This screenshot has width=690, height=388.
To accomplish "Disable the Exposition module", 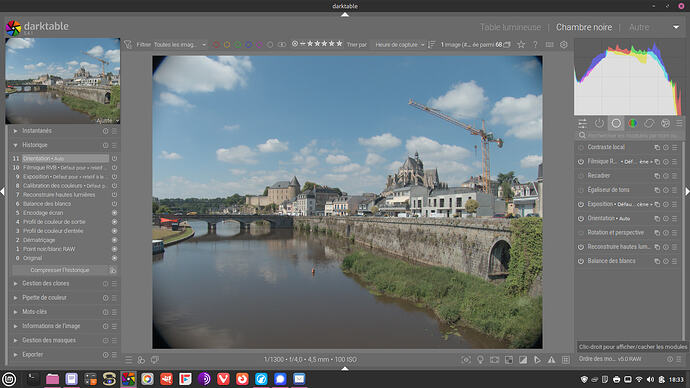I will (x=581, y=205).
